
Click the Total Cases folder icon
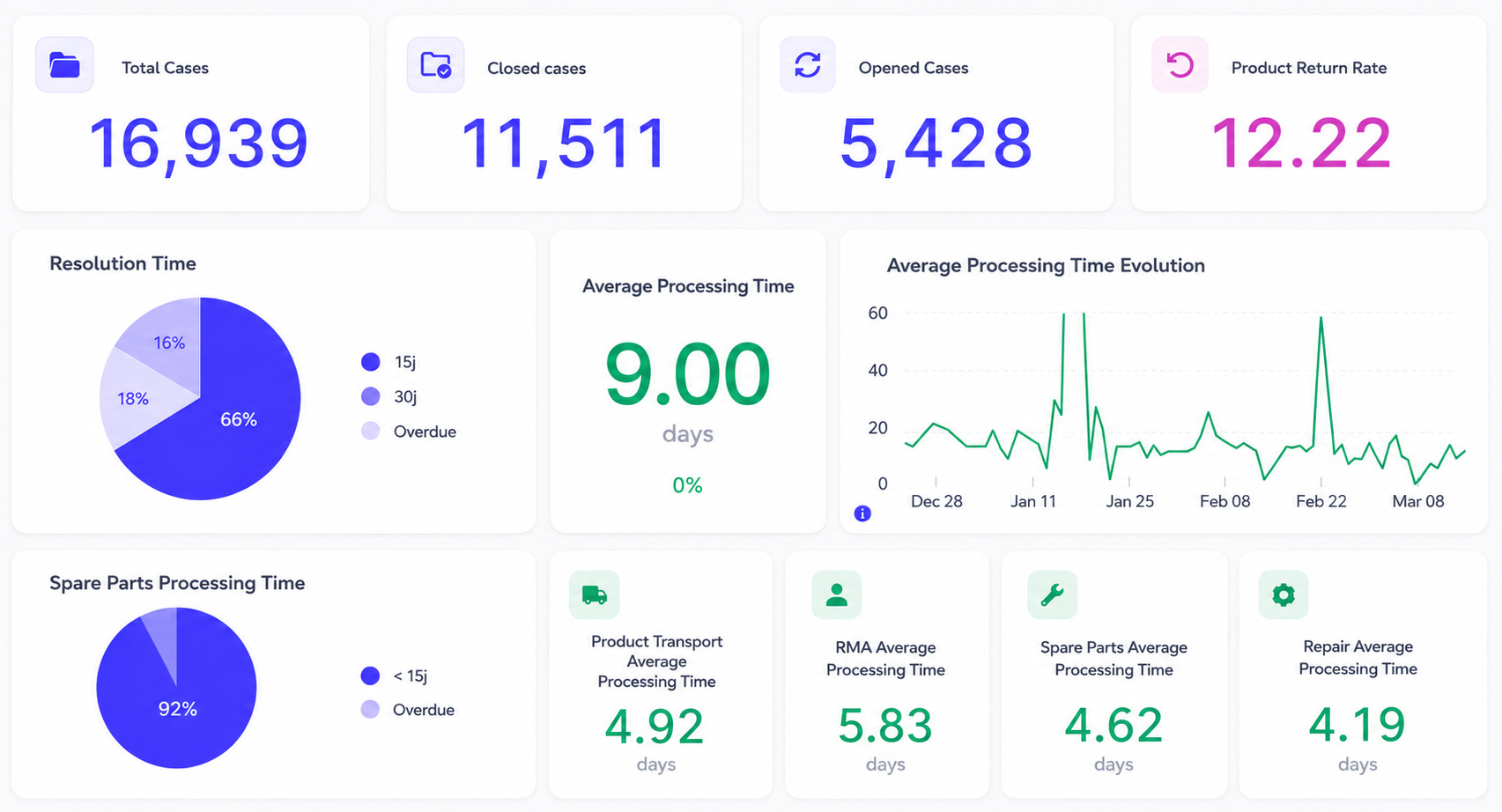point(64,65)
